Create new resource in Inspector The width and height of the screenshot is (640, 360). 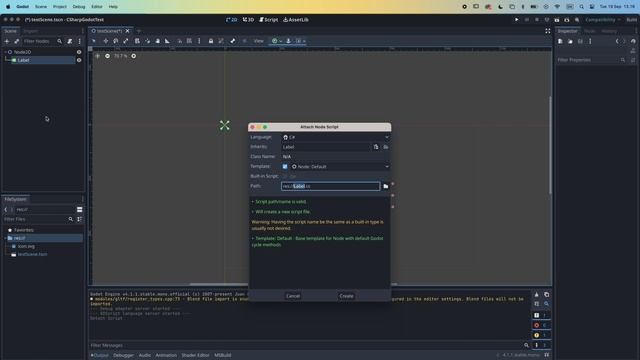point(560,41)
